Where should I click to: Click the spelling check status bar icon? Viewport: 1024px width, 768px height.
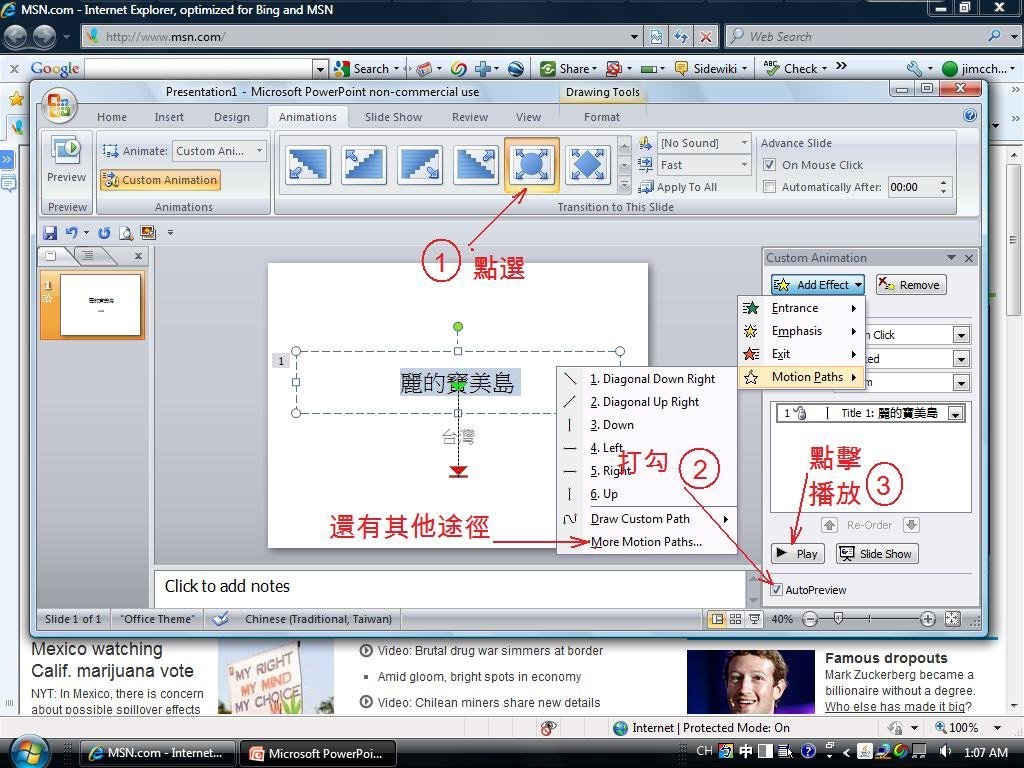(220, 618)
